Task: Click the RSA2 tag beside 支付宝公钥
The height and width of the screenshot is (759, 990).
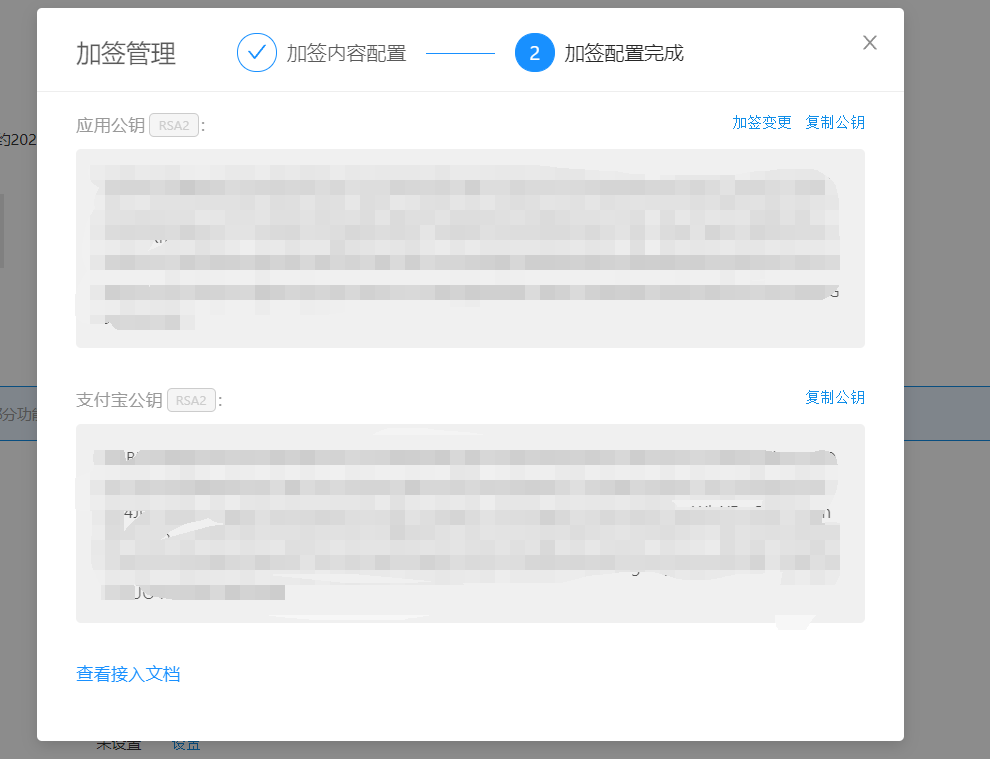Action: click(x=191, y=400)
